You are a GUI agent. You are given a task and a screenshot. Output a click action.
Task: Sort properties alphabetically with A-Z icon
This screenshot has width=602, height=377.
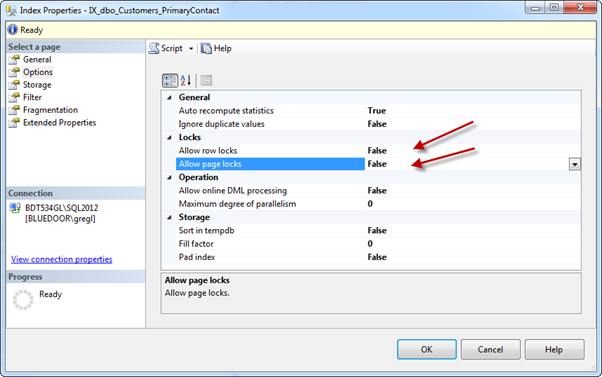click(186, 81)
